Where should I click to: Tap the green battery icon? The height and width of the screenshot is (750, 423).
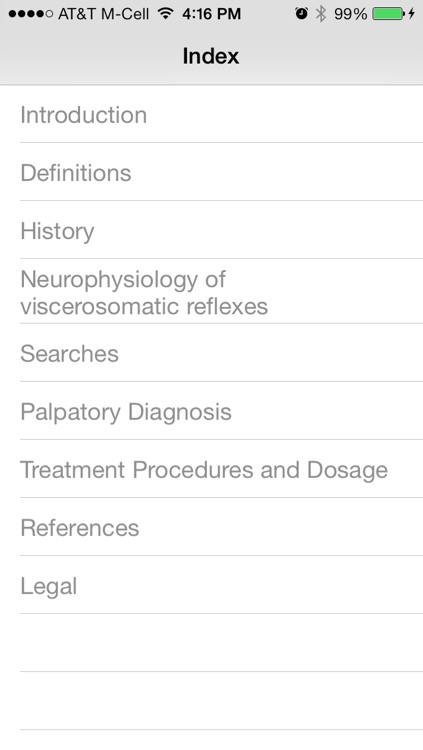388,14
